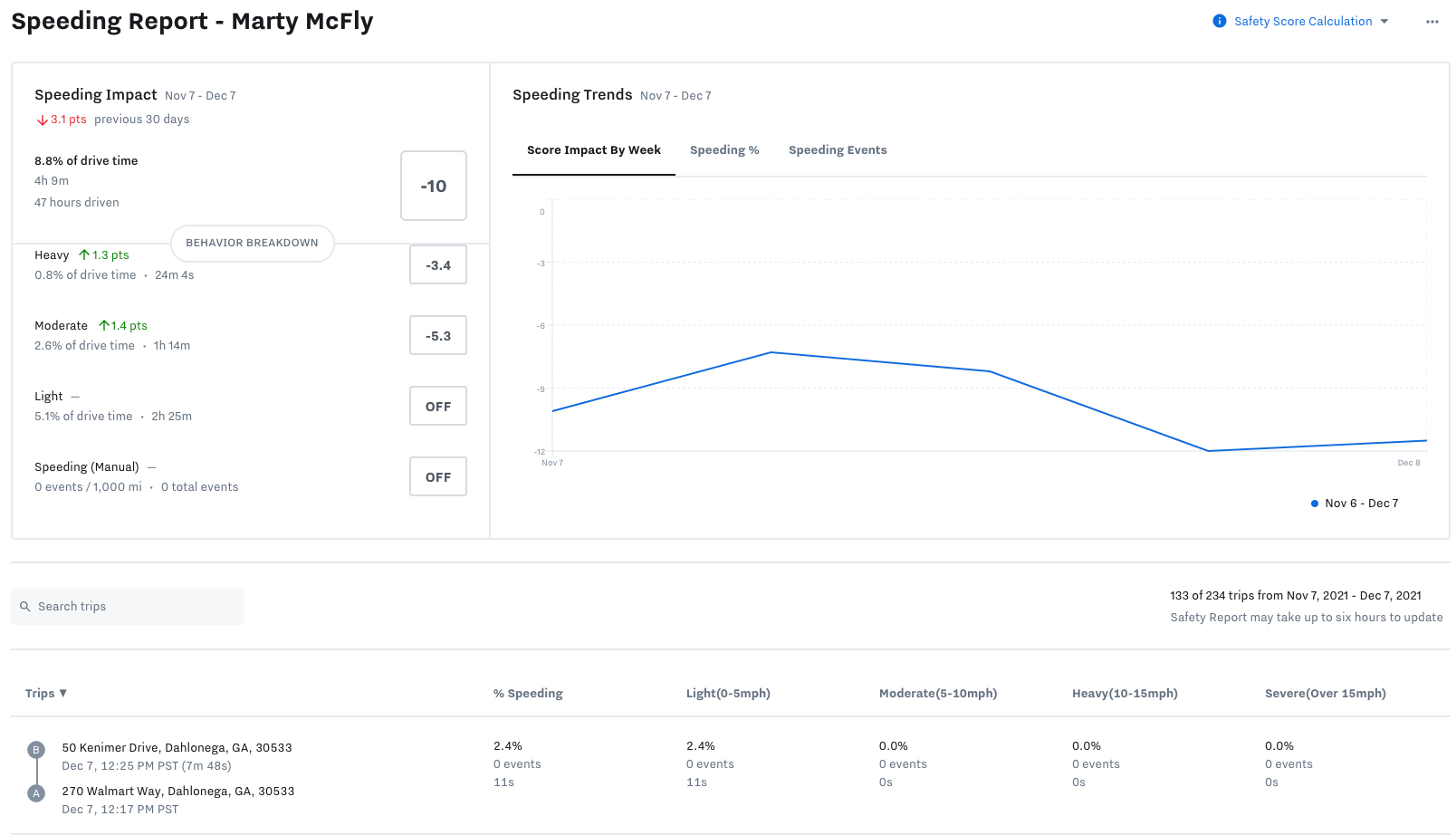The width and height of the screenshot is (1456, 835).
Task: Toggle the Speeding (Manual) OFF box
Action: (x=438, y=477)
